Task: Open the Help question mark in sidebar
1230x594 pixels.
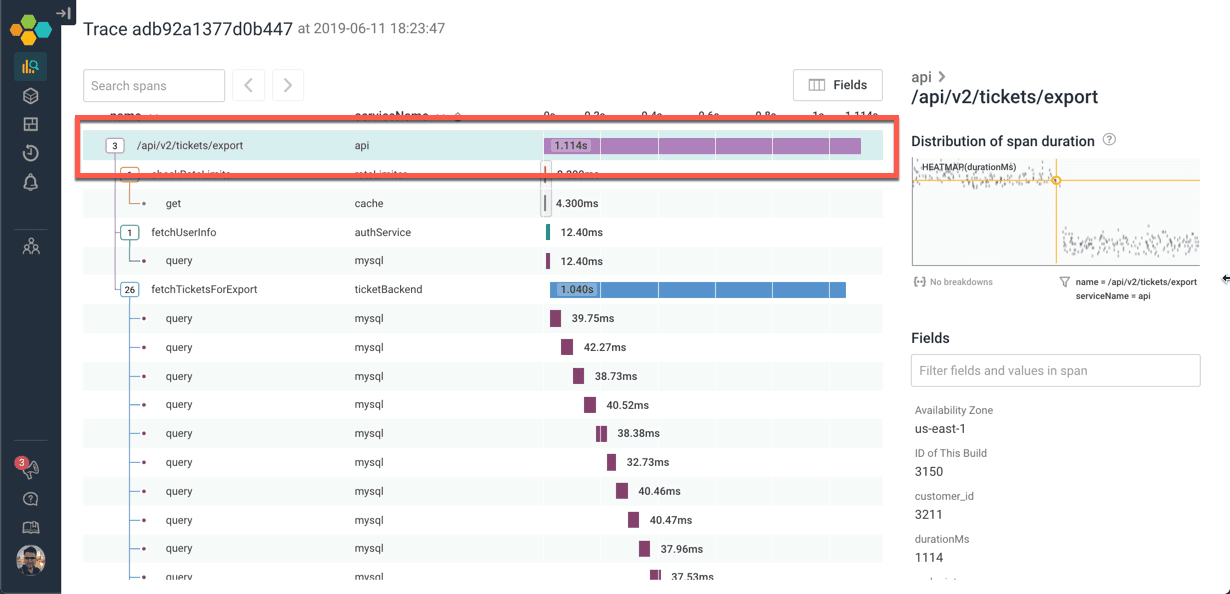Action: pyautogui.click(x=30, y=499)
